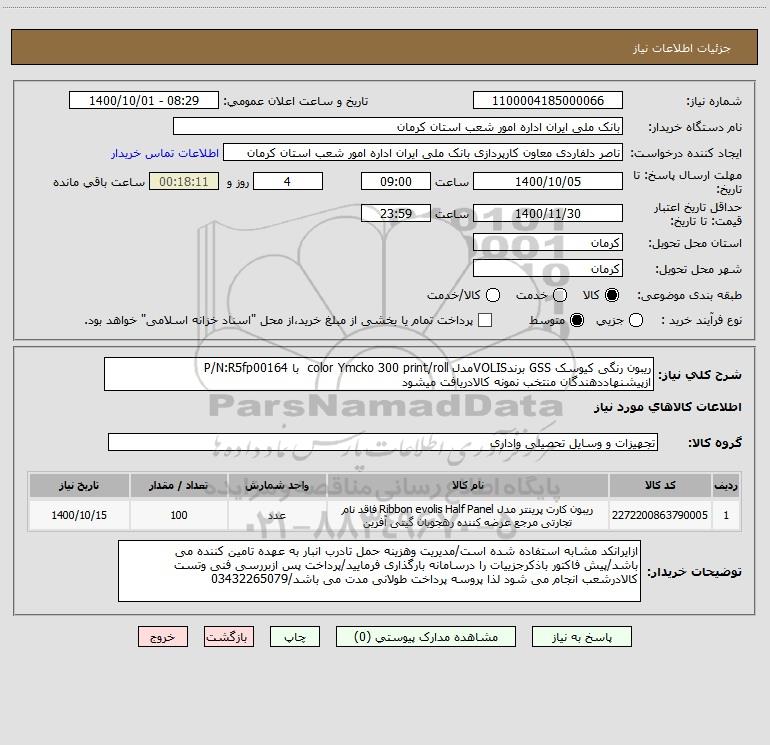Click the delivery city field کرمان
This screenshot has height=745, width=770.
[548, 269]
